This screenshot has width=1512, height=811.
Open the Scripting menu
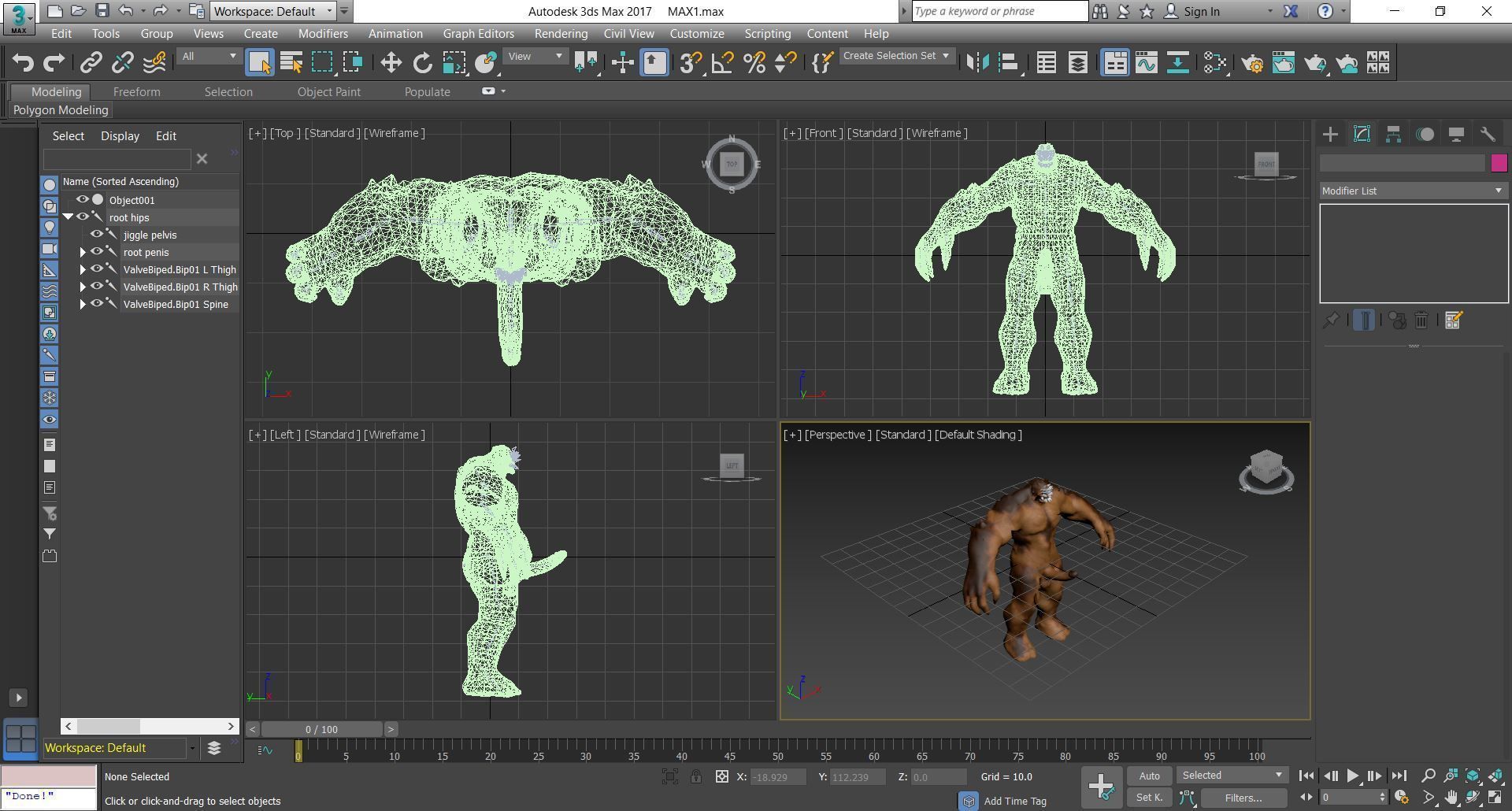[x=767, y=34]
